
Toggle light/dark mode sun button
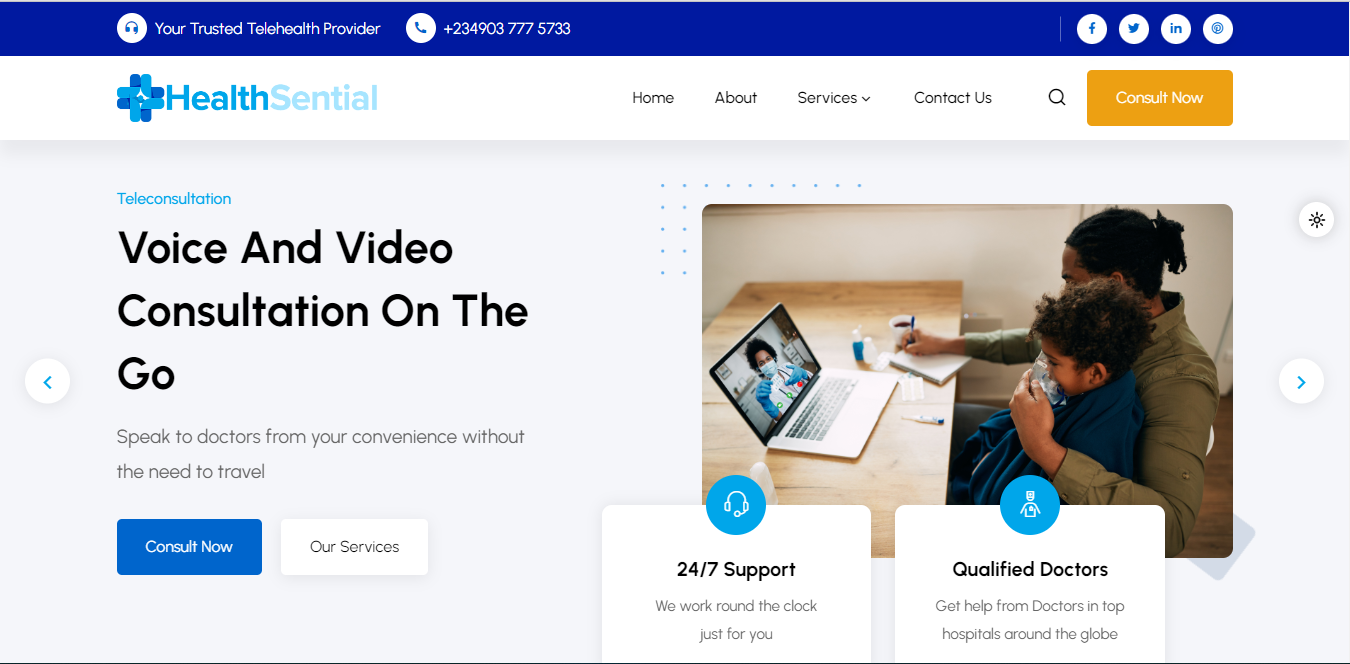click(1316, 220)
